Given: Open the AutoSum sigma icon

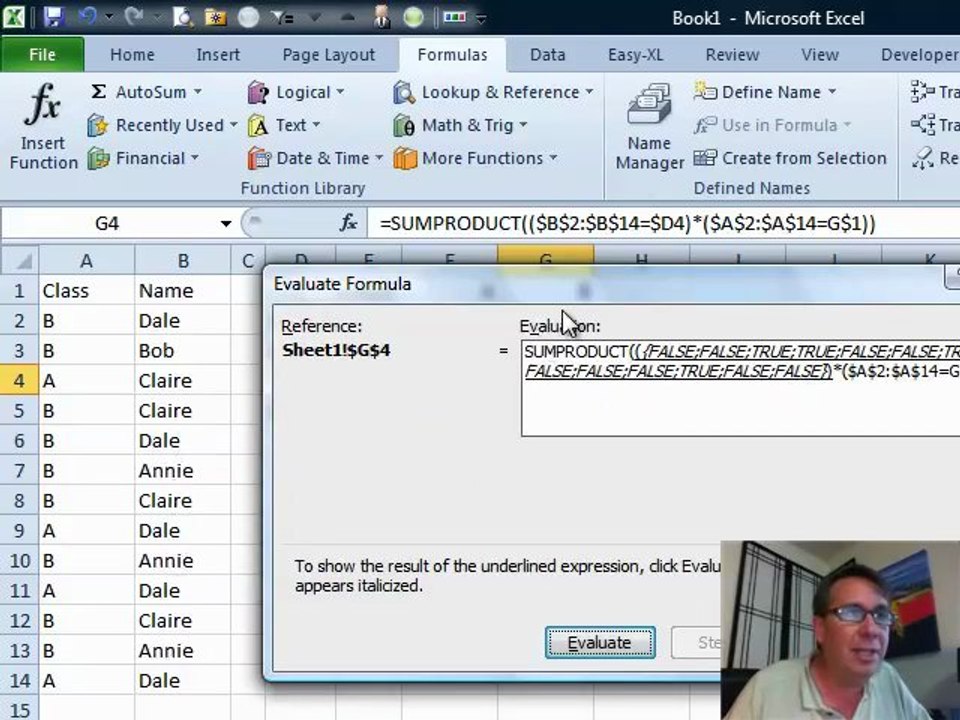Looking at the screenshot, I should click(x=98, y=92).
